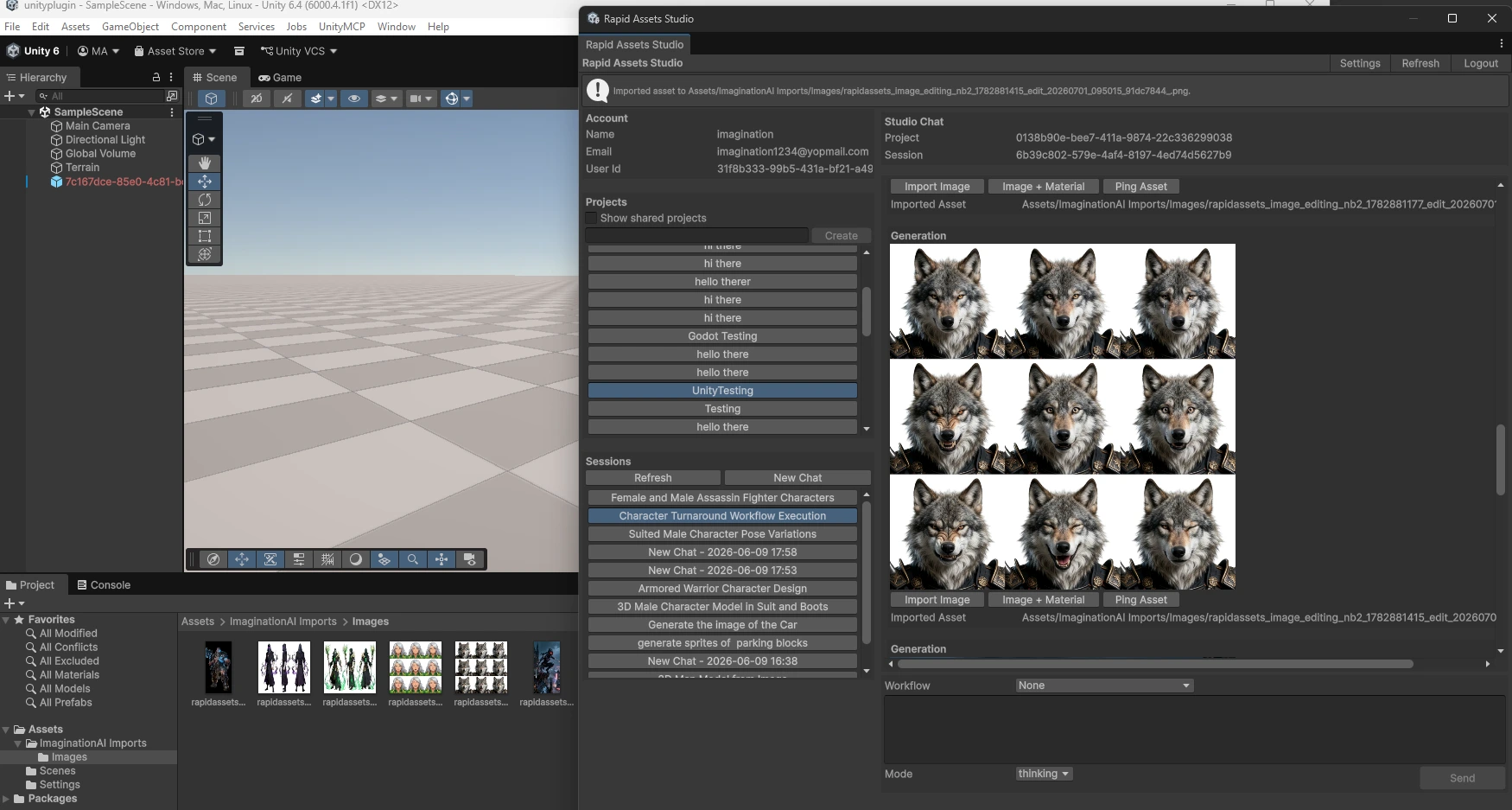Click the crossed tools overlay icon
The image size is (1512, 810).
point(270,559)
